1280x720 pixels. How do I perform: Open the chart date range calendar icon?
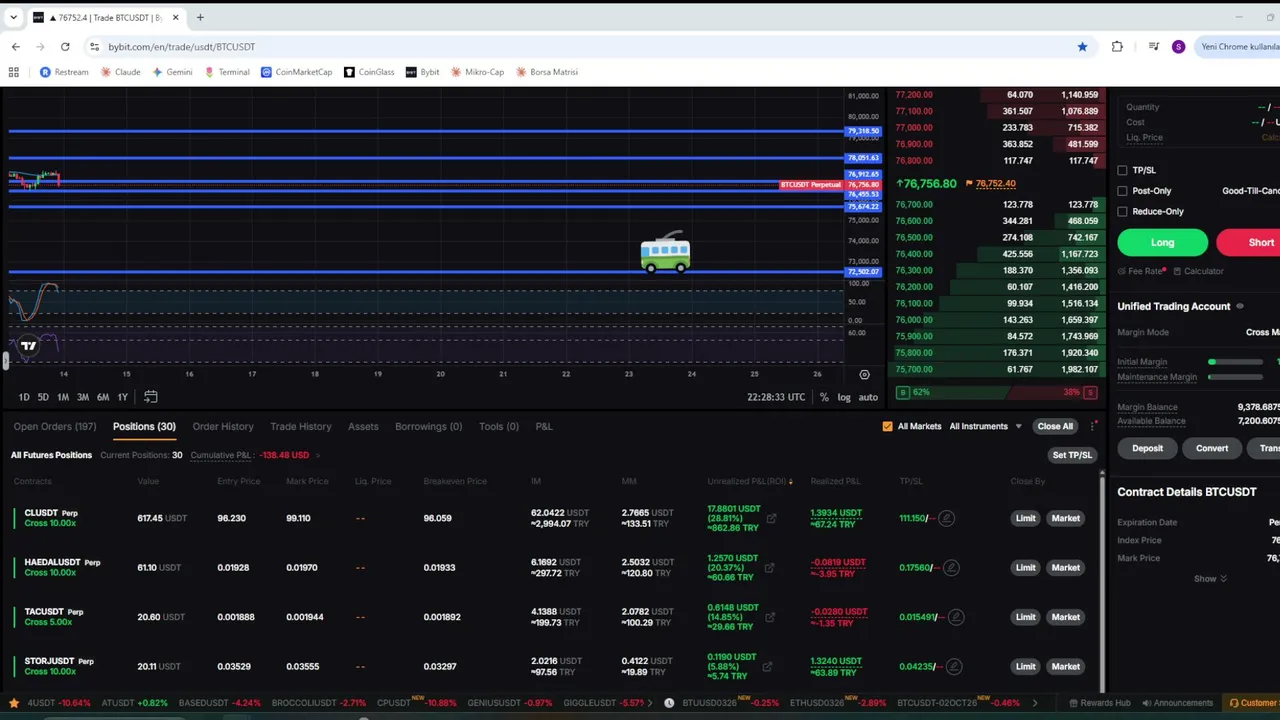click(150, 397)
